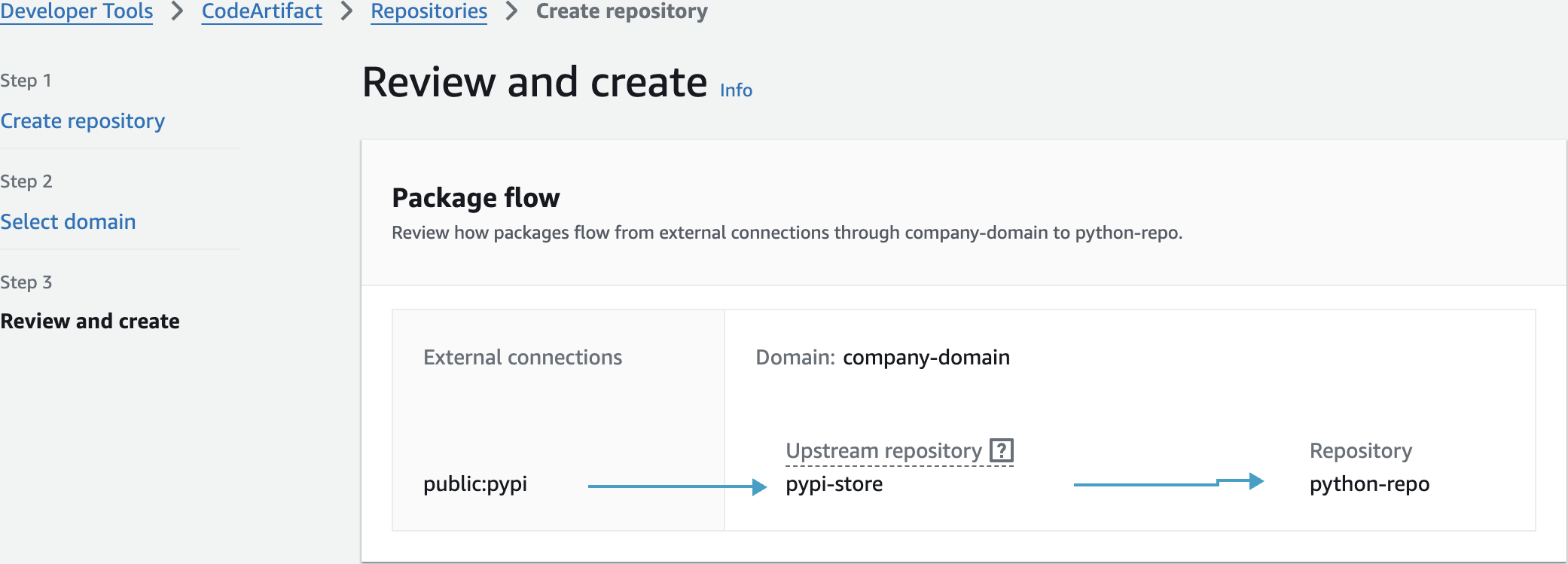Return to Step 1 Create repository
The height and width of the screenshot is (564, 1568).
tap(83, 120)
